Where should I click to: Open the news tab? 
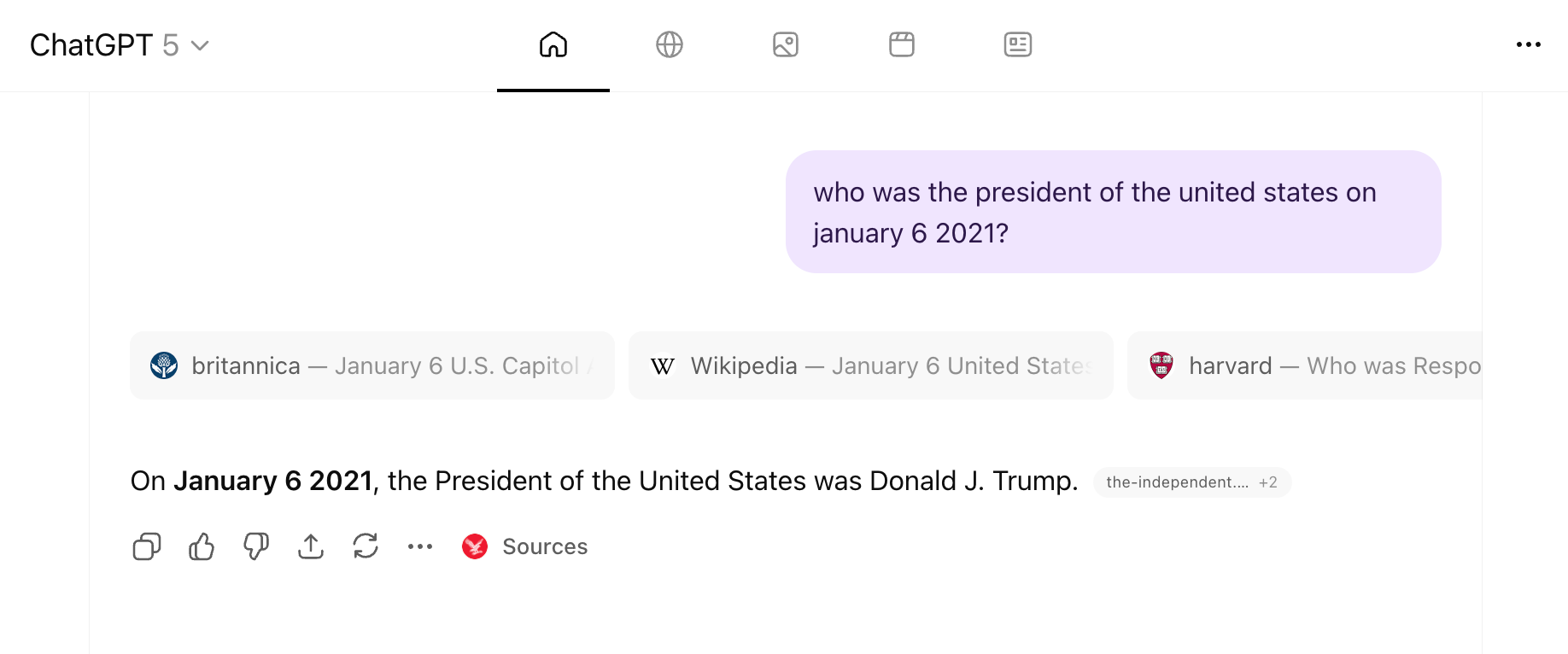[x=1018, y=44]
